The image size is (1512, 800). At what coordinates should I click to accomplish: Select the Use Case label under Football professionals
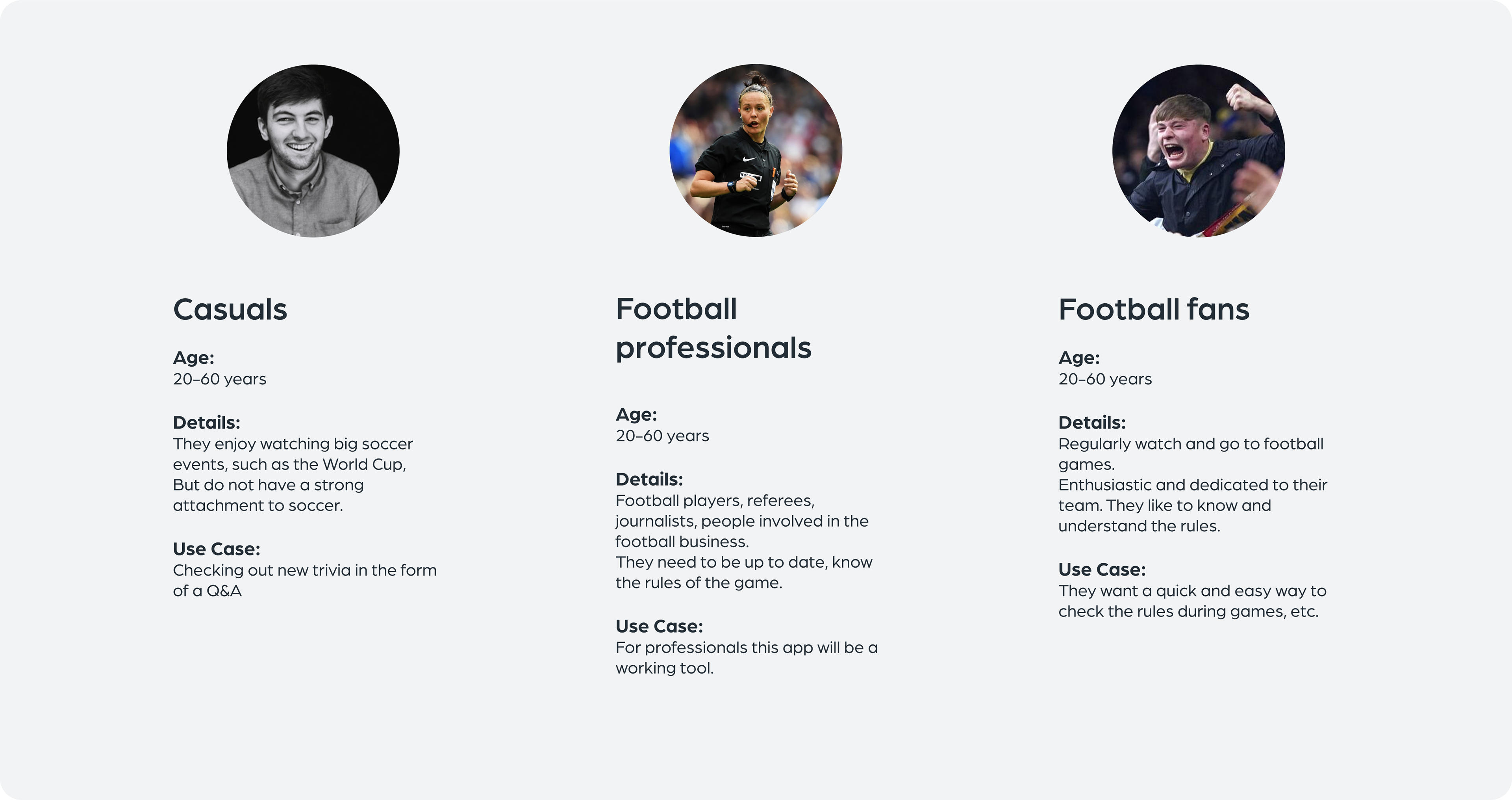click(x=659, y=627)
